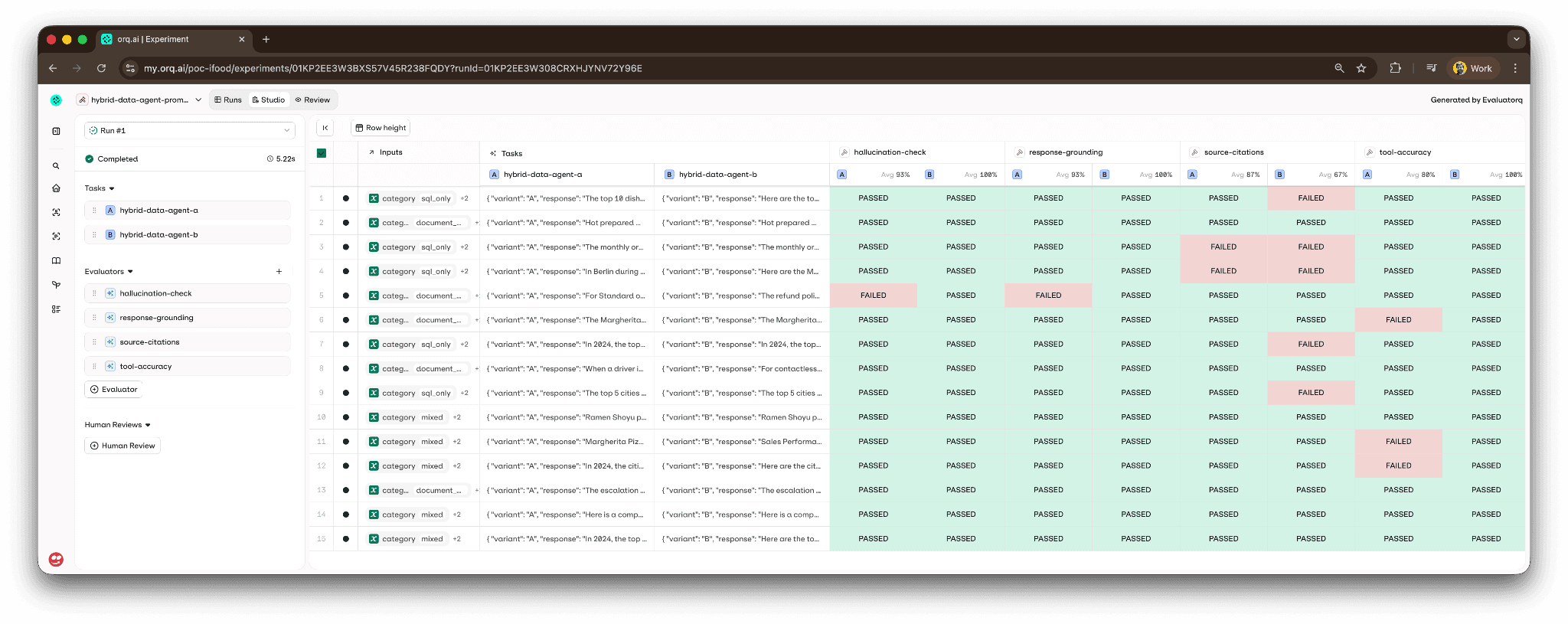Toggle the select-all rows checkbox
The width and height of the screenshot is (1568, 624).
322,153
